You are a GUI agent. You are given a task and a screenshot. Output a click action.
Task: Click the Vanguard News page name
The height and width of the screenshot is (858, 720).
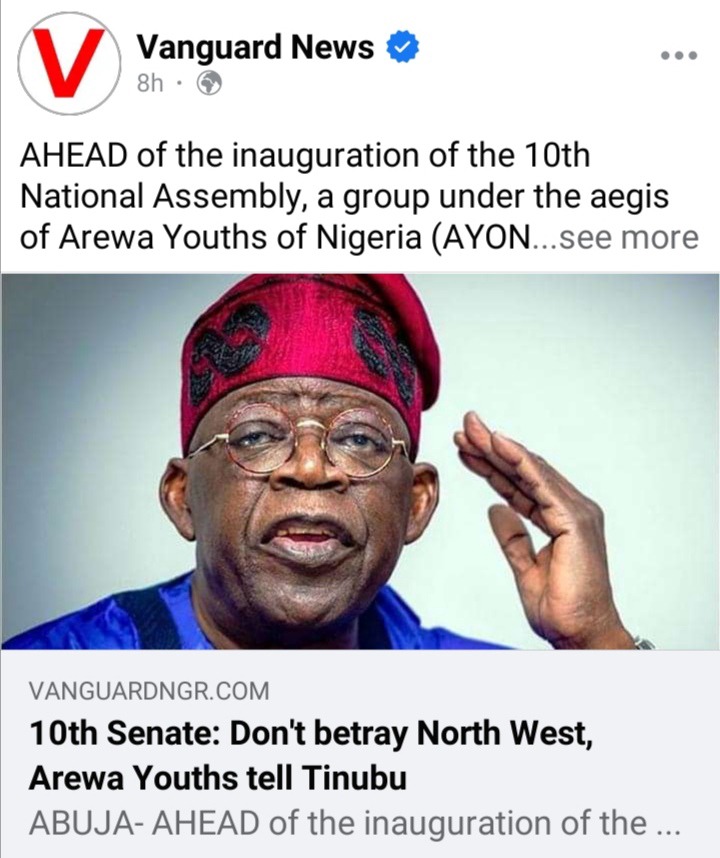tap(256, 47)
